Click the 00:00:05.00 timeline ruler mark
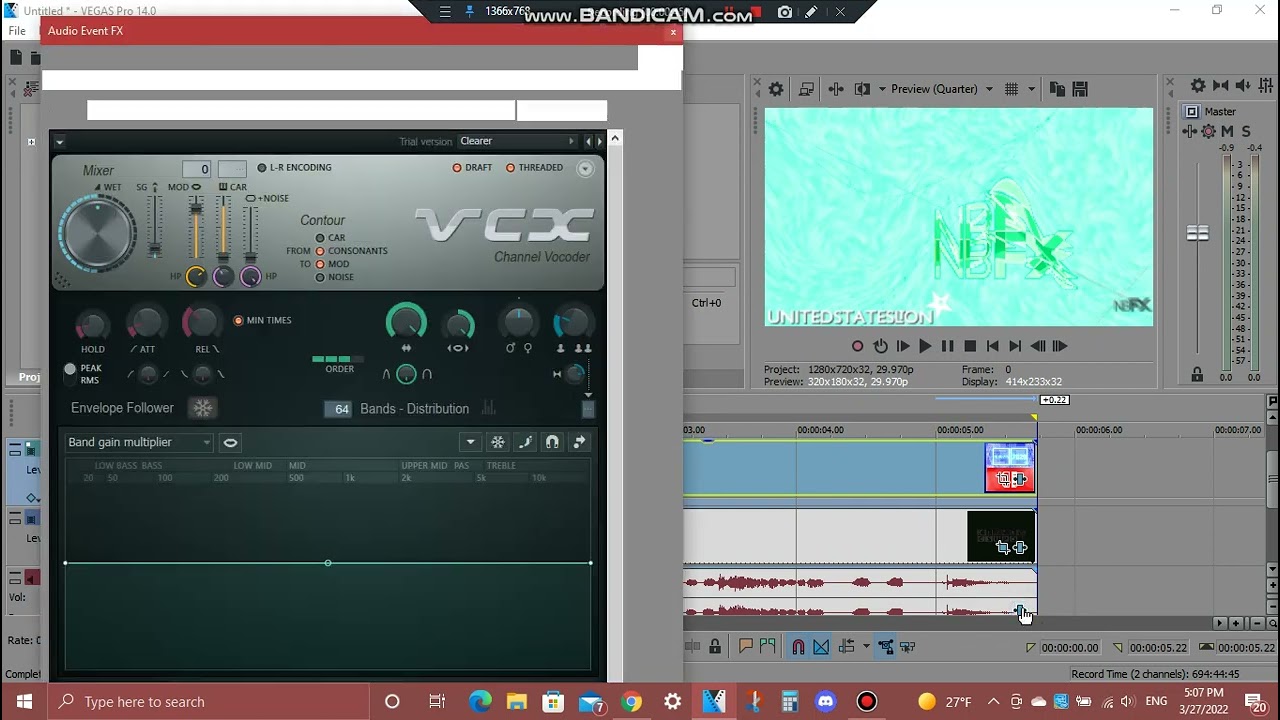This screenshot has width=1280, height=720. click(x=959, y=430)
